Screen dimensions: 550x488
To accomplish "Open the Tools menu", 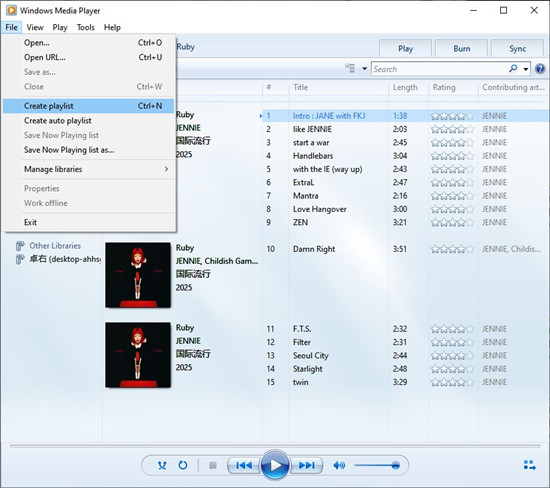I will click(x=86, y=27).
